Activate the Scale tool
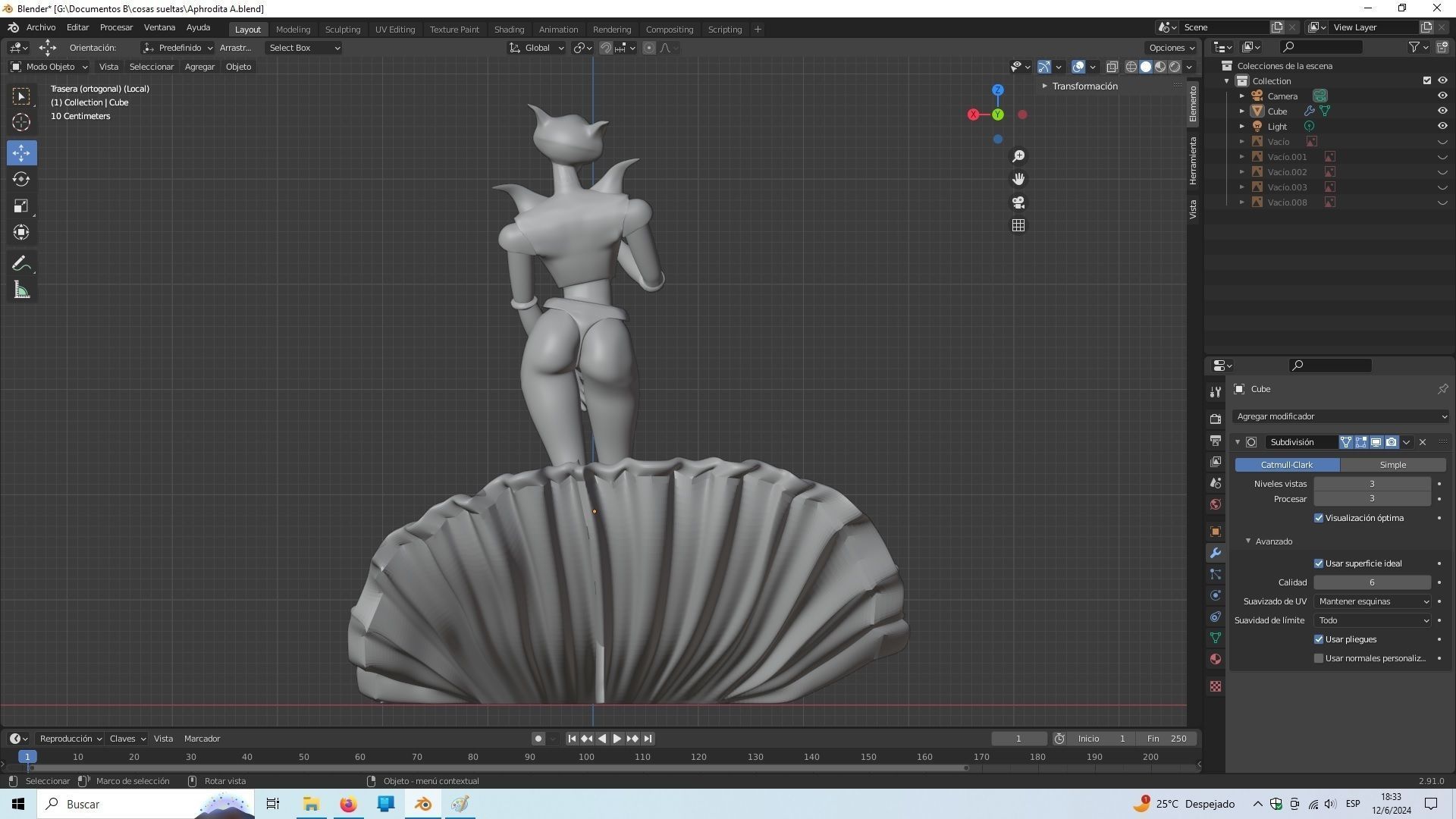 (x=21, y=206)
